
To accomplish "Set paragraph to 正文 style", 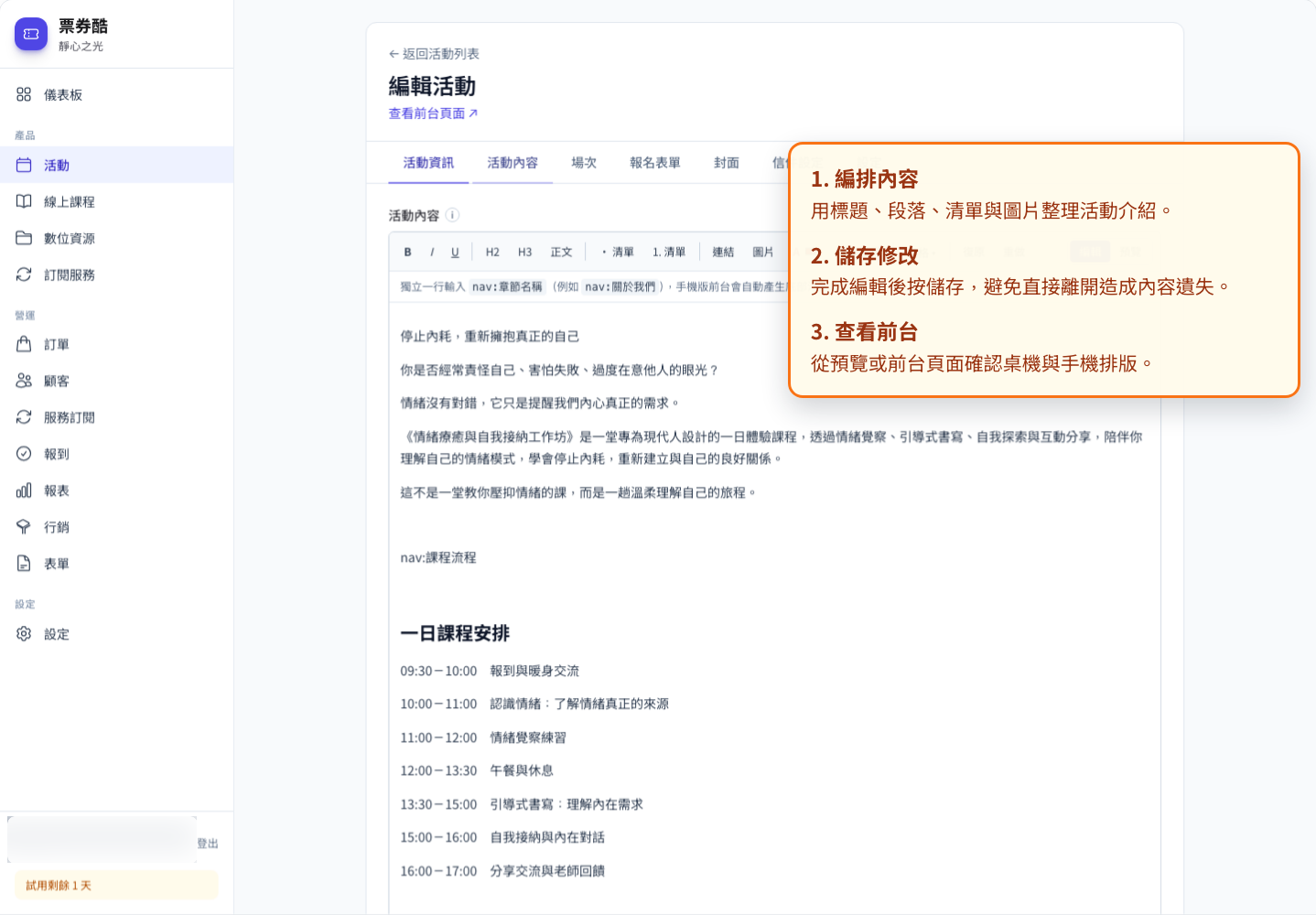I will pyautogui.click(x=561, y=252).
